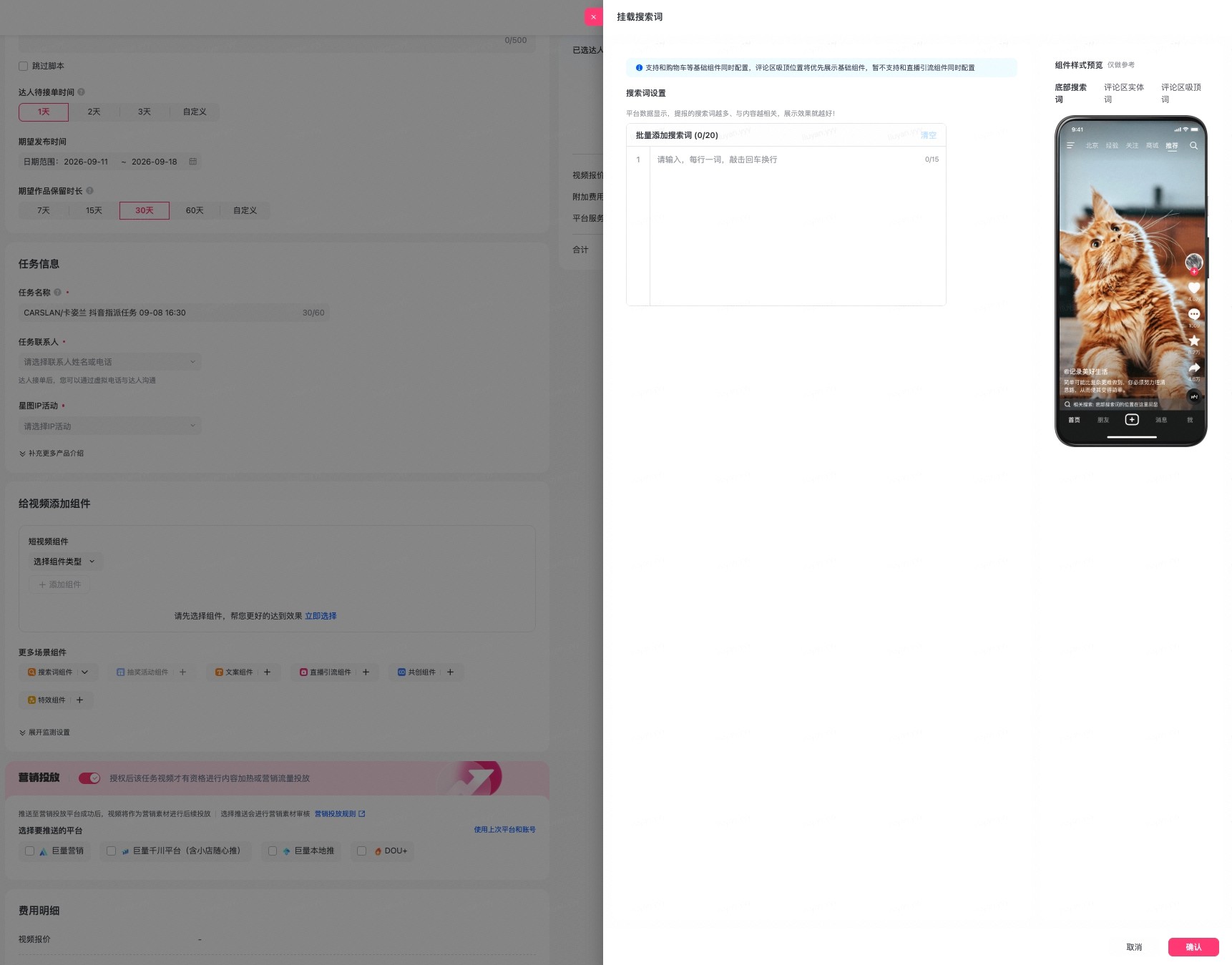This screenshot has height=965, width=1232.
Task: Click the star favorite icon in phone preview
Action: [1194, 341]
